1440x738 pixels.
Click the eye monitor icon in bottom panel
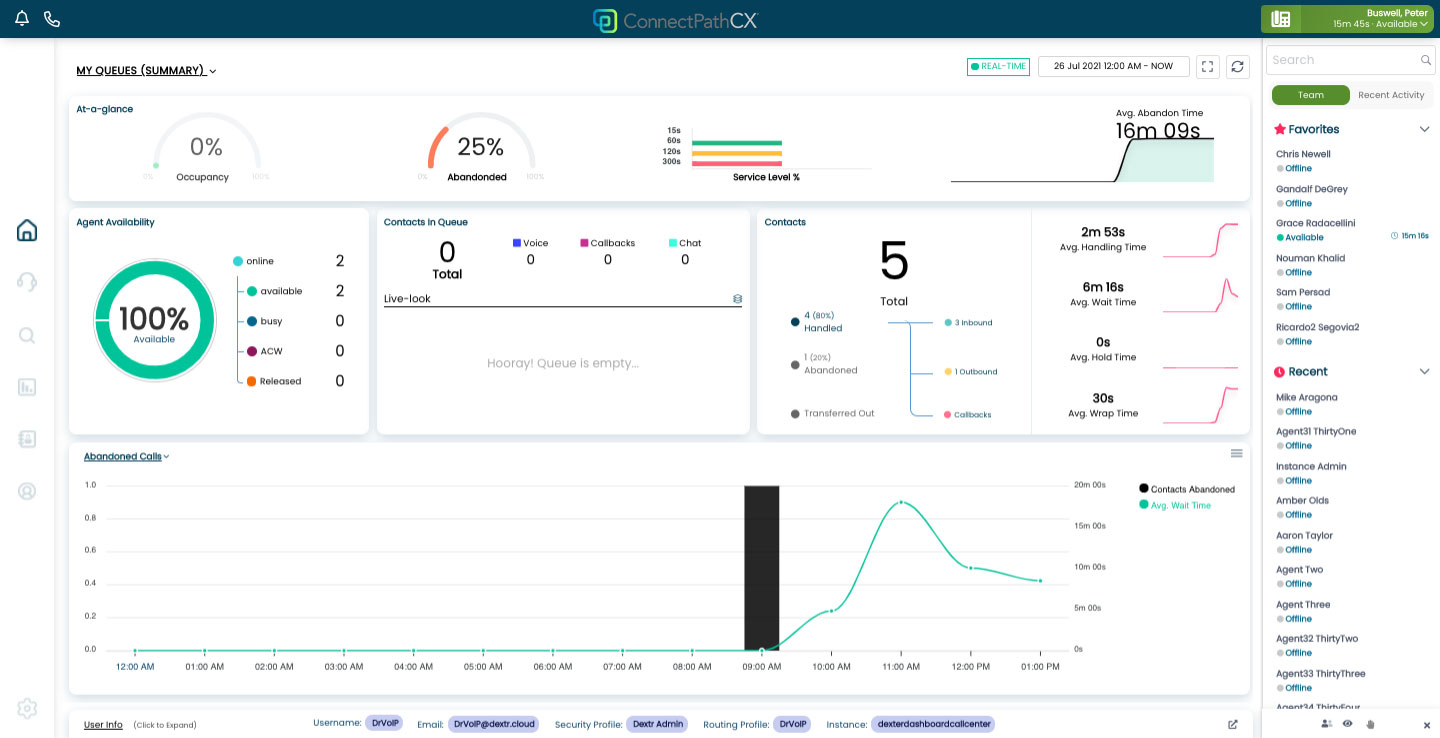click(1348, 724)
